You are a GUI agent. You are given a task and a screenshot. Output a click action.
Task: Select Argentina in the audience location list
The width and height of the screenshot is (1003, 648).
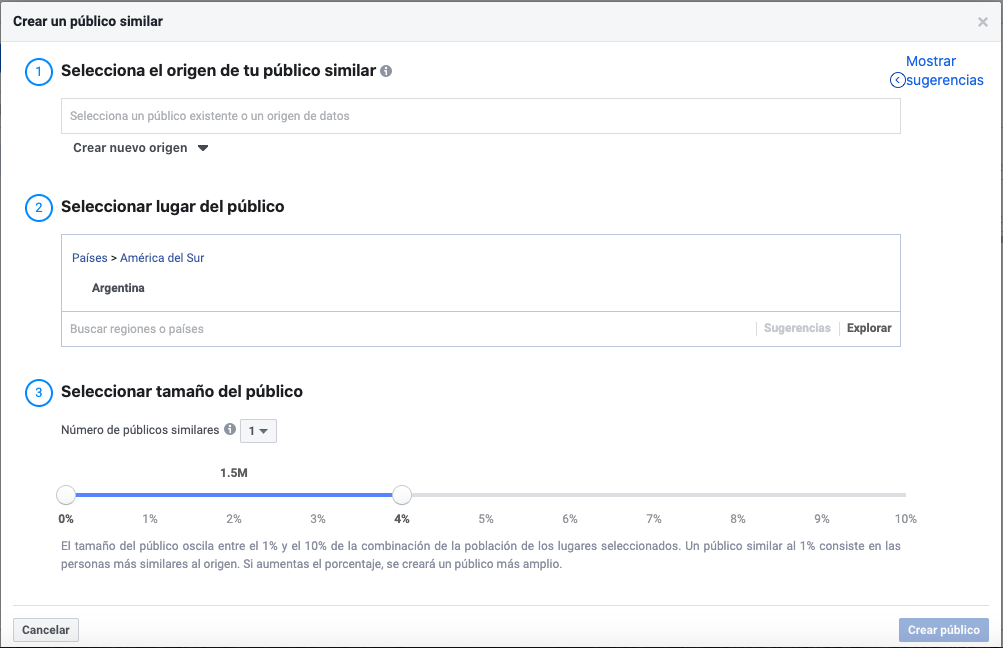118,287
